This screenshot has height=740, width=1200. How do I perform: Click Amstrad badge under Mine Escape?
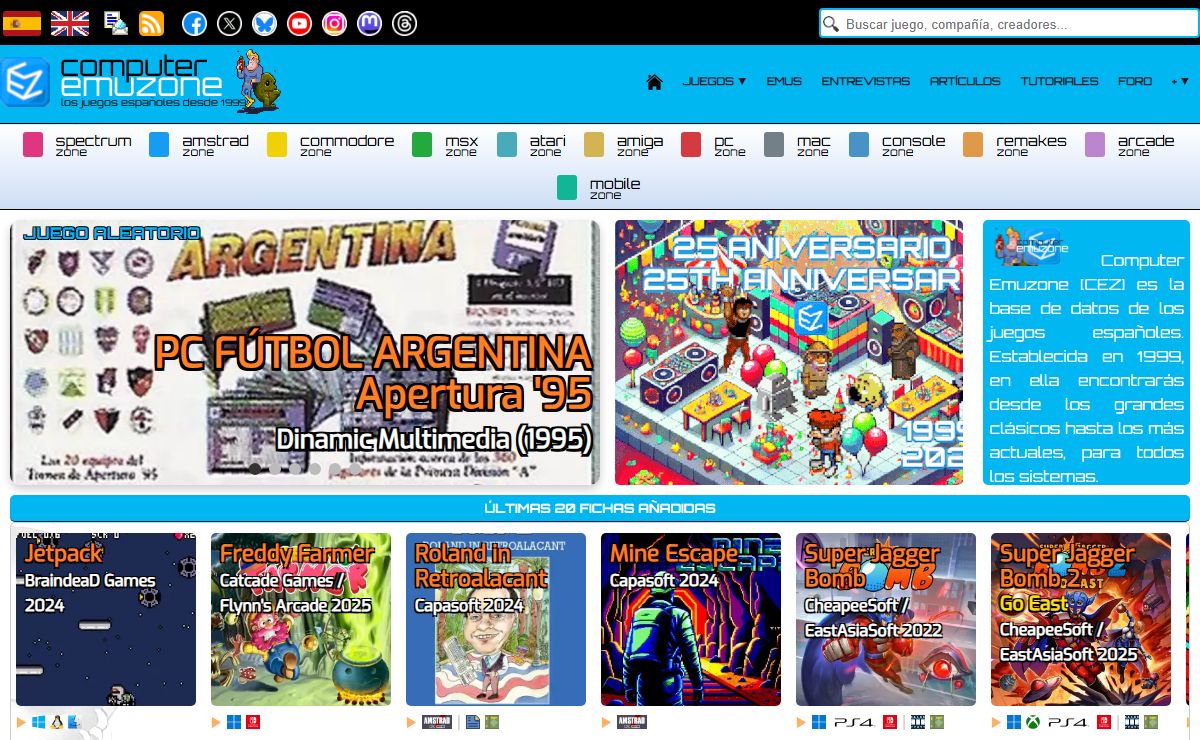632,721
